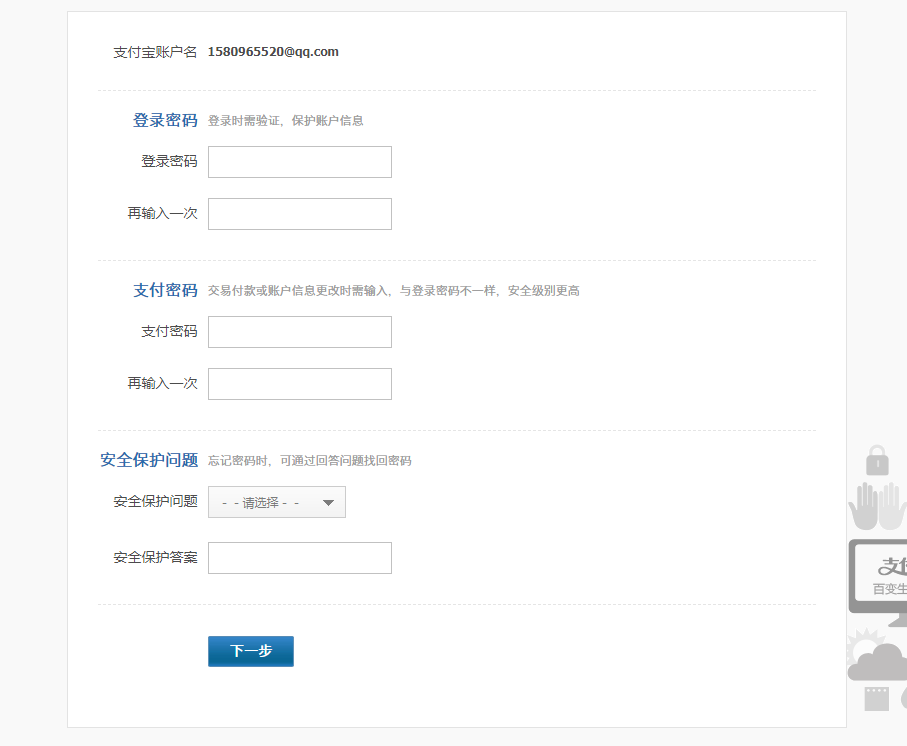The image size is (907, 746).
Task: Focus the 再输入一次 field under 登录密码
Action: [x=300, y=214]
